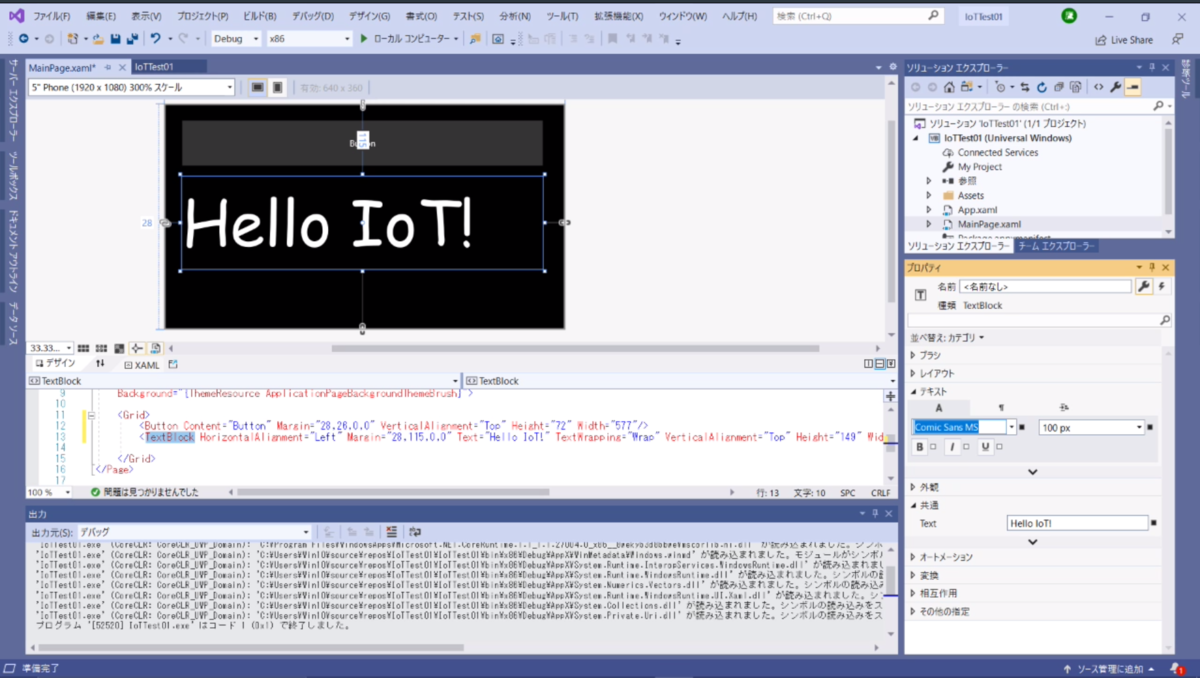This screenshot has width=1200, height=678.
Task: Click the pin icon on the Properties panel
Action: (x=1151, y=267)
